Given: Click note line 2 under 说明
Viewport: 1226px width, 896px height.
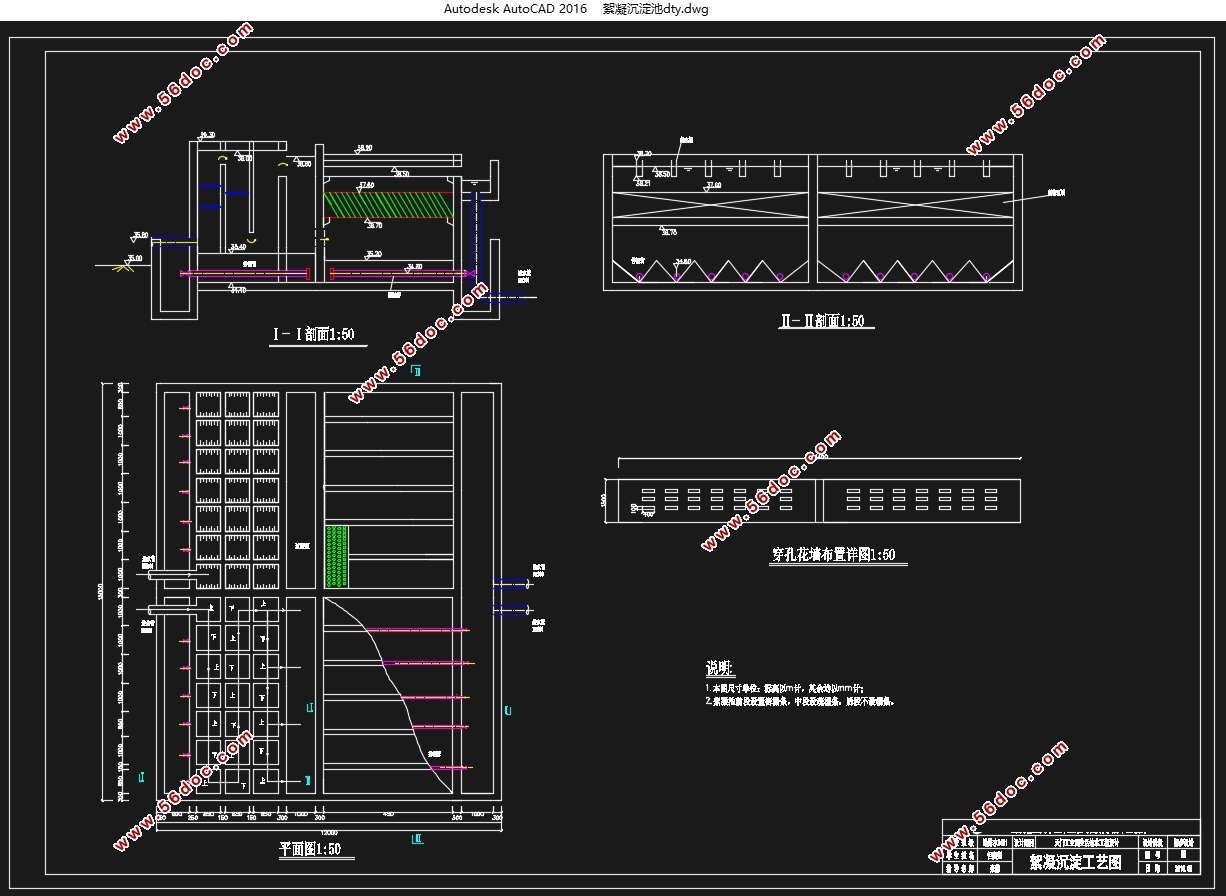Looking at the screenshot, I should (x=799, y=701).
